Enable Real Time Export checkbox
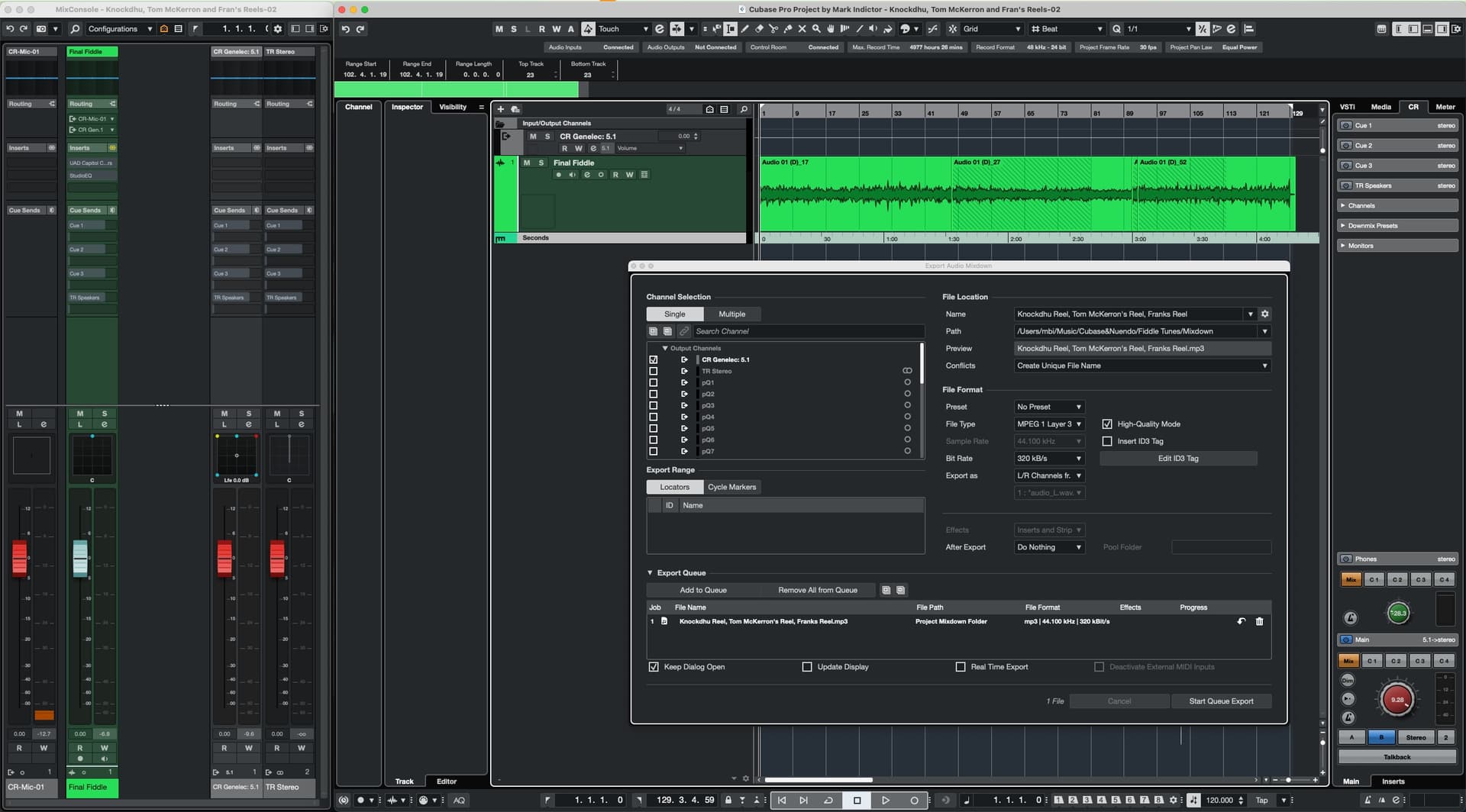Image resolution: width=1466 pixels, height=812 pixels. 961,667
